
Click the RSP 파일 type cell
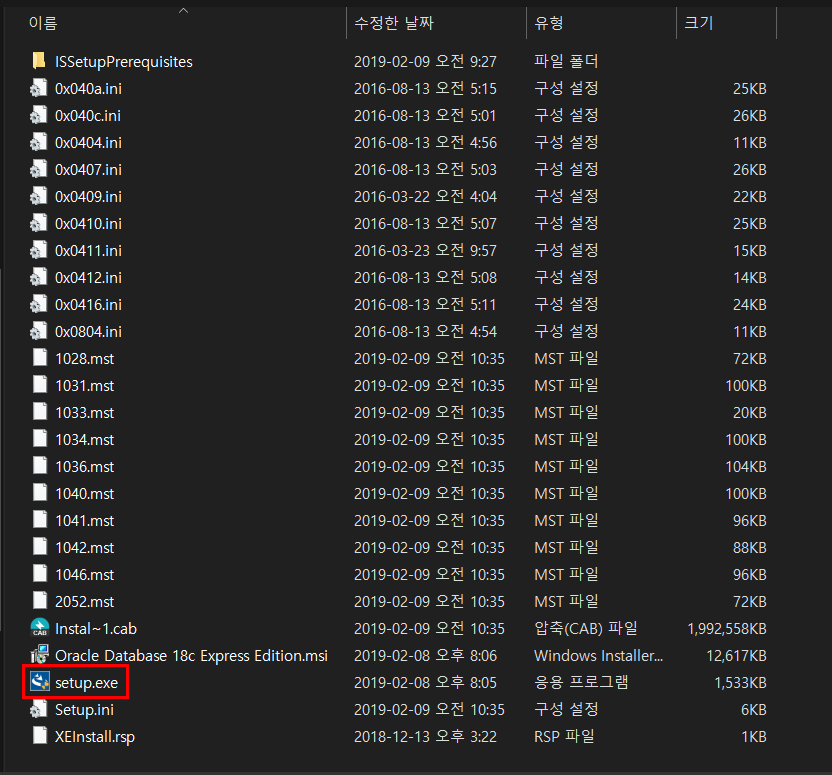564,736
